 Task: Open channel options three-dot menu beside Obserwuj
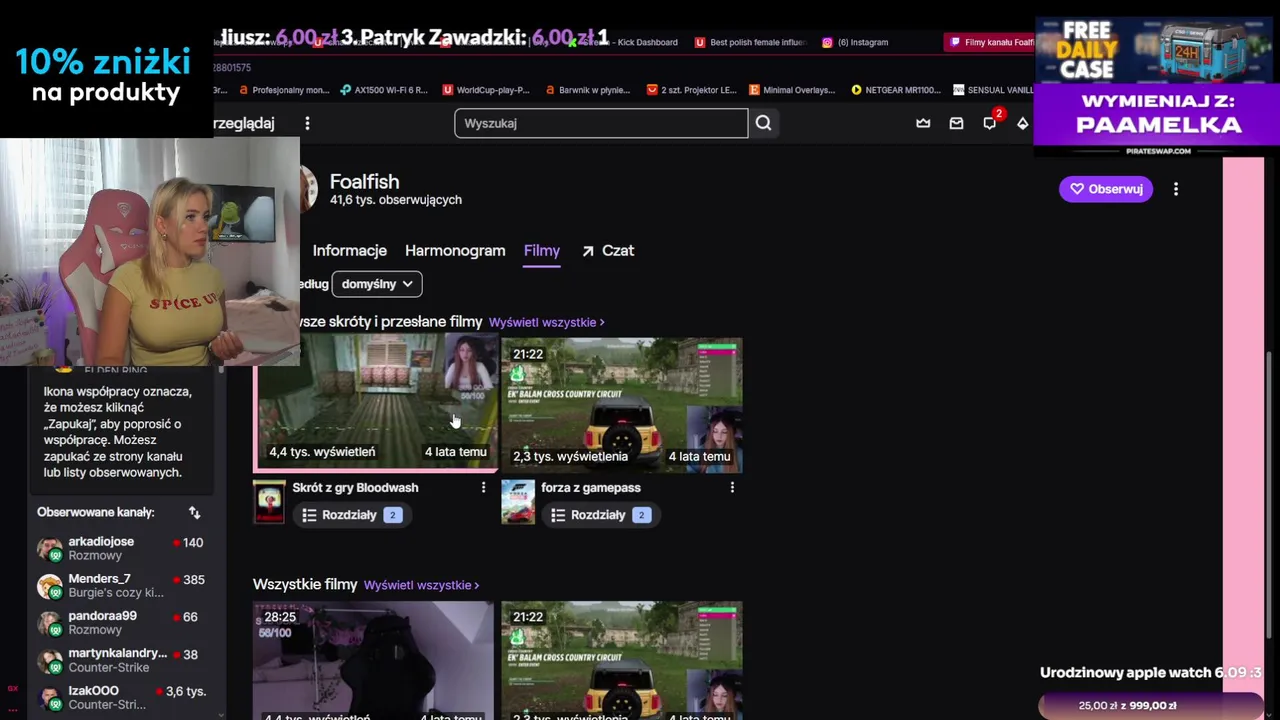pyautogui.click(x=1176, y=189)
